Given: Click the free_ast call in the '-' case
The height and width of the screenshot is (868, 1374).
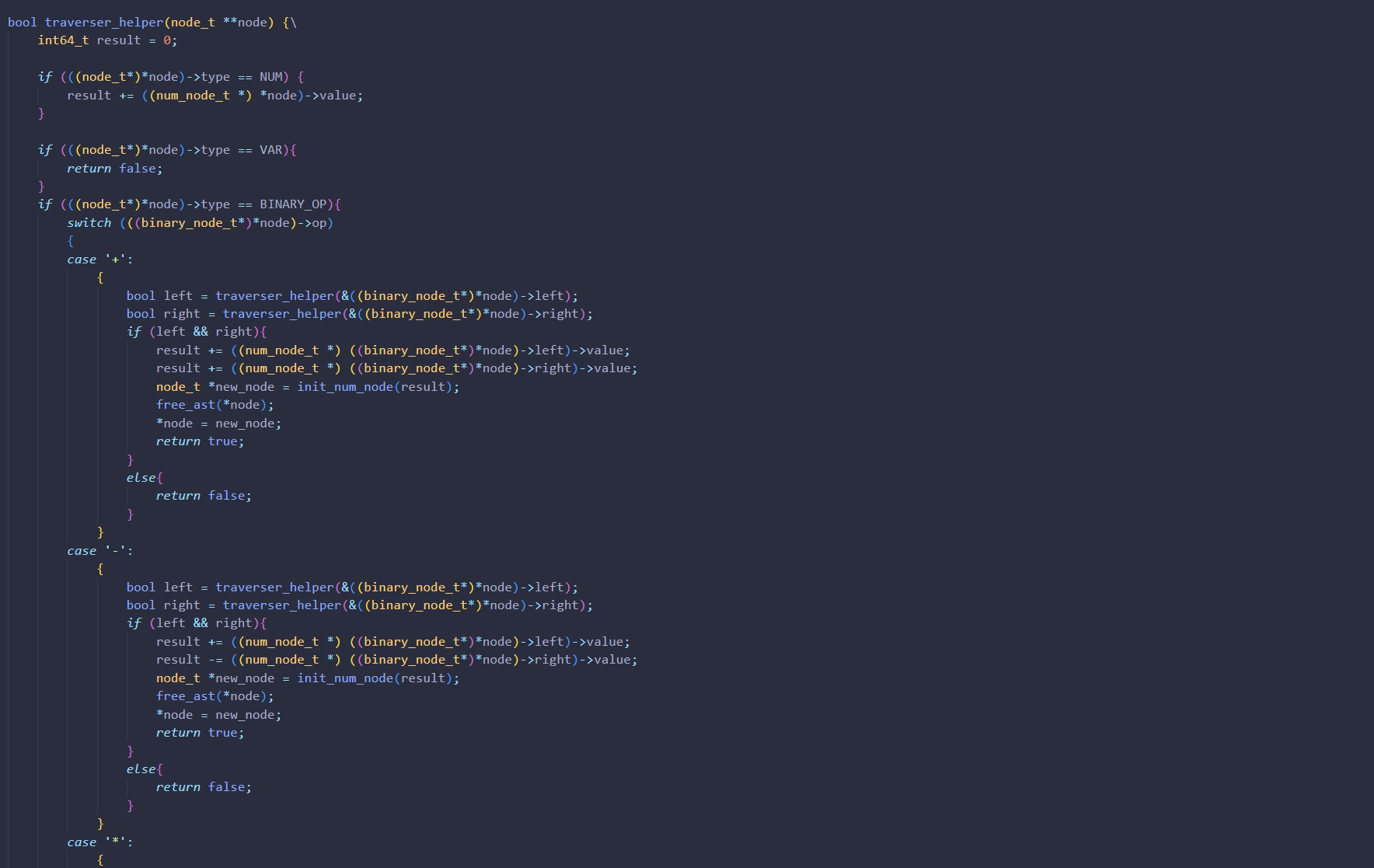Looking at the screenshot, I should pos(185,696).
